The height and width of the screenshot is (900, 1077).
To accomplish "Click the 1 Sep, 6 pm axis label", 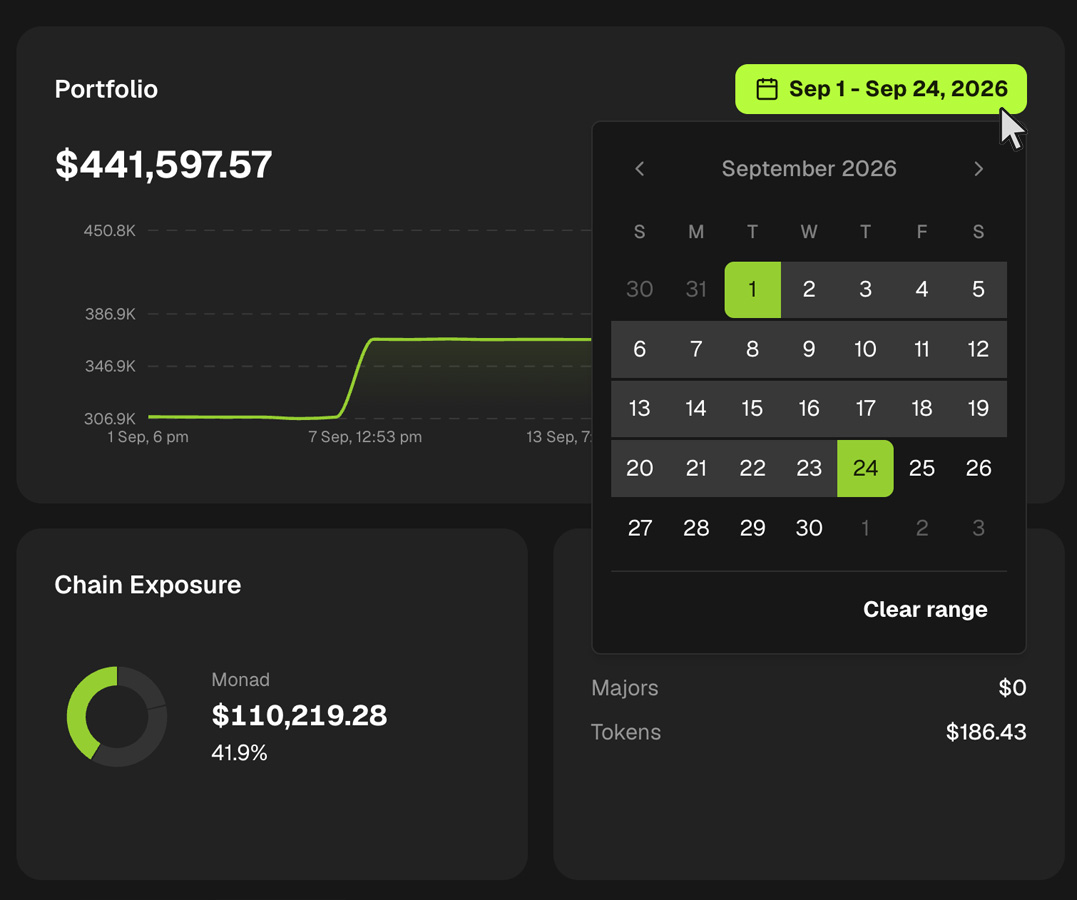I will (148, 437).
